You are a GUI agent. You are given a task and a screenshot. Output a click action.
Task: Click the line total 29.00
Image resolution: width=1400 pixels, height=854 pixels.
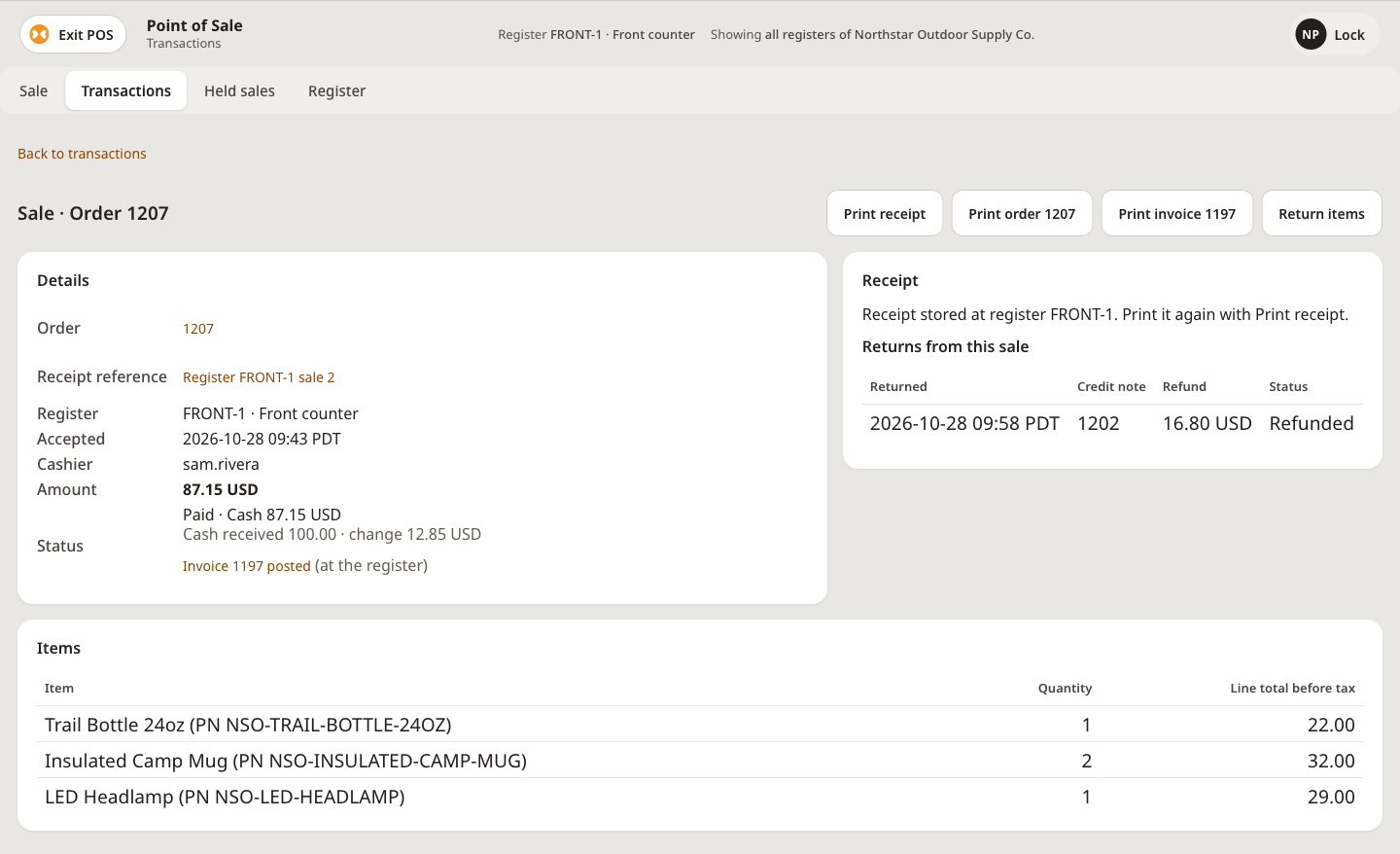click(1331, 797)
